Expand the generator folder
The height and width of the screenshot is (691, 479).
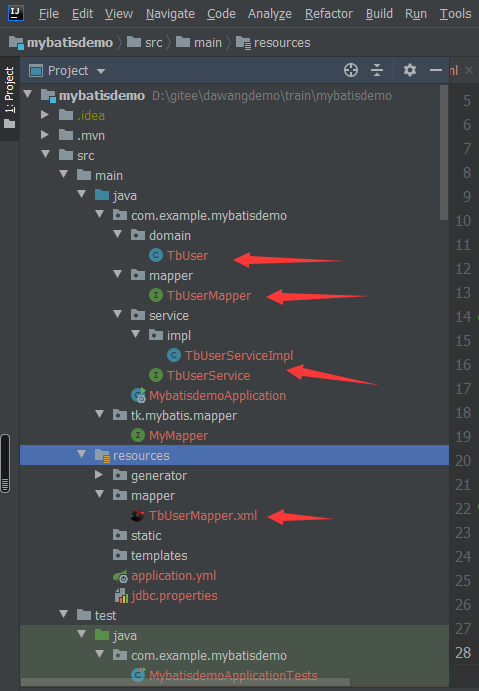tap(100, 475)
